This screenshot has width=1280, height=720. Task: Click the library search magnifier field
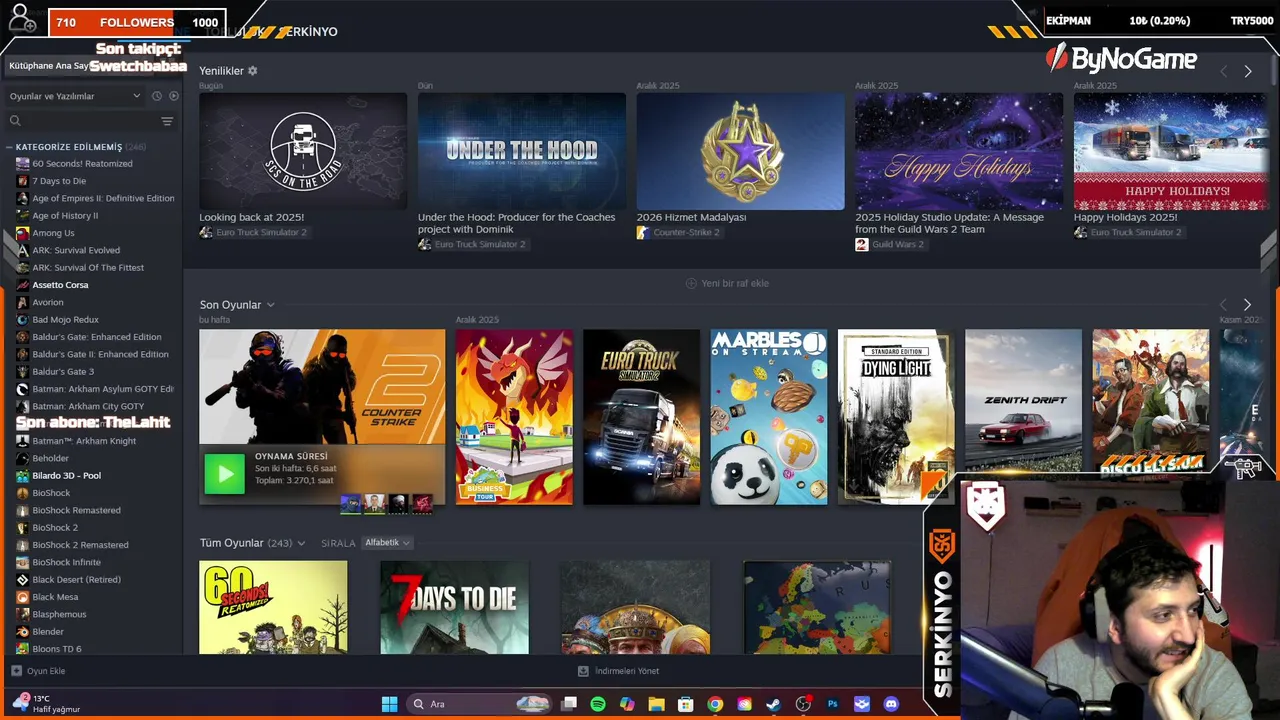83,121
